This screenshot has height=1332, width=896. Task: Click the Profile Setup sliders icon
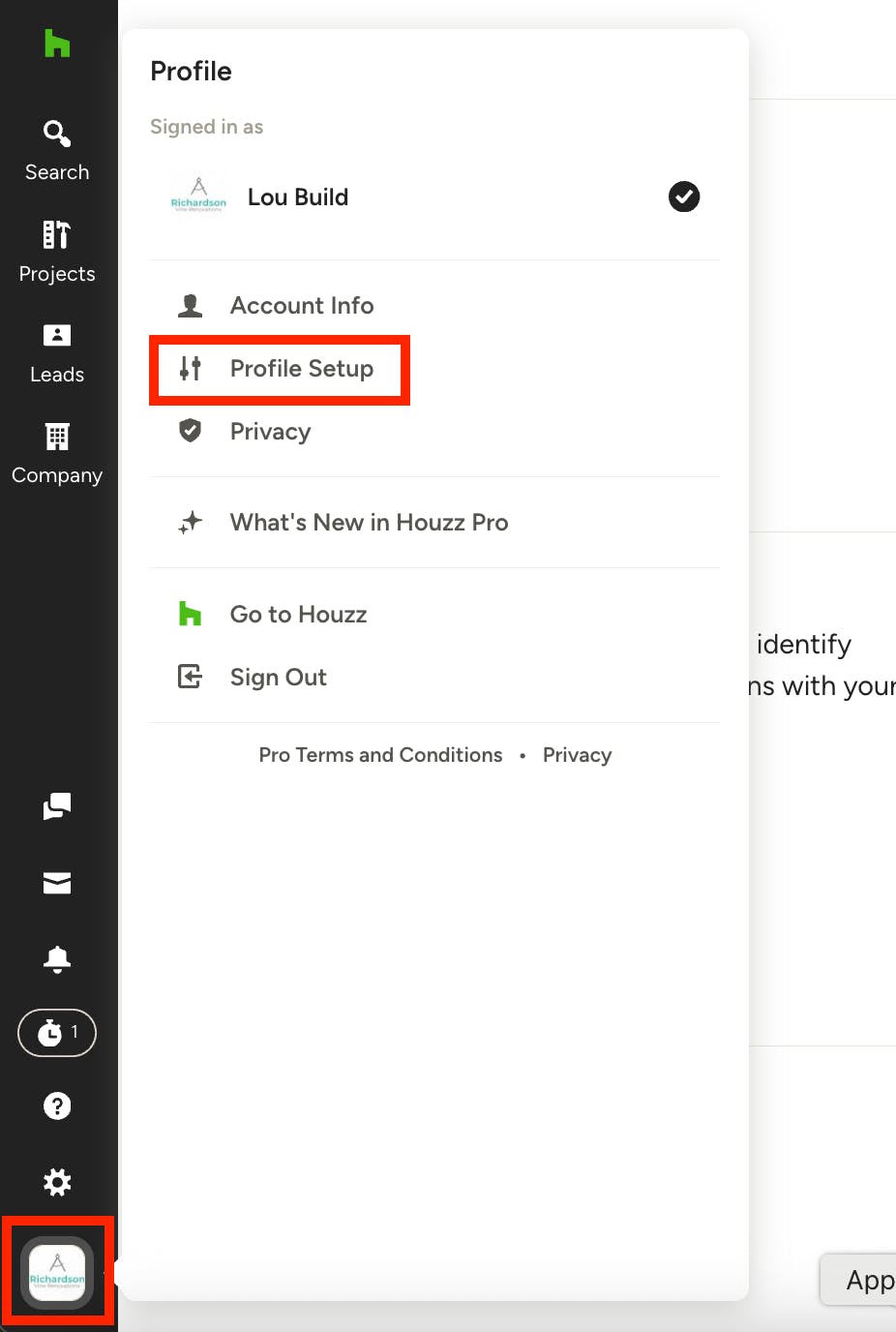[x=191, y=368]
